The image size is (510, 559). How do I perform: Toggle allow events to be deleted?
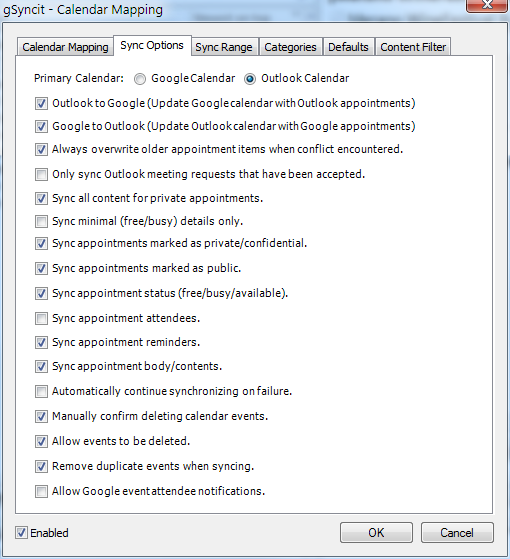[41, 441]
